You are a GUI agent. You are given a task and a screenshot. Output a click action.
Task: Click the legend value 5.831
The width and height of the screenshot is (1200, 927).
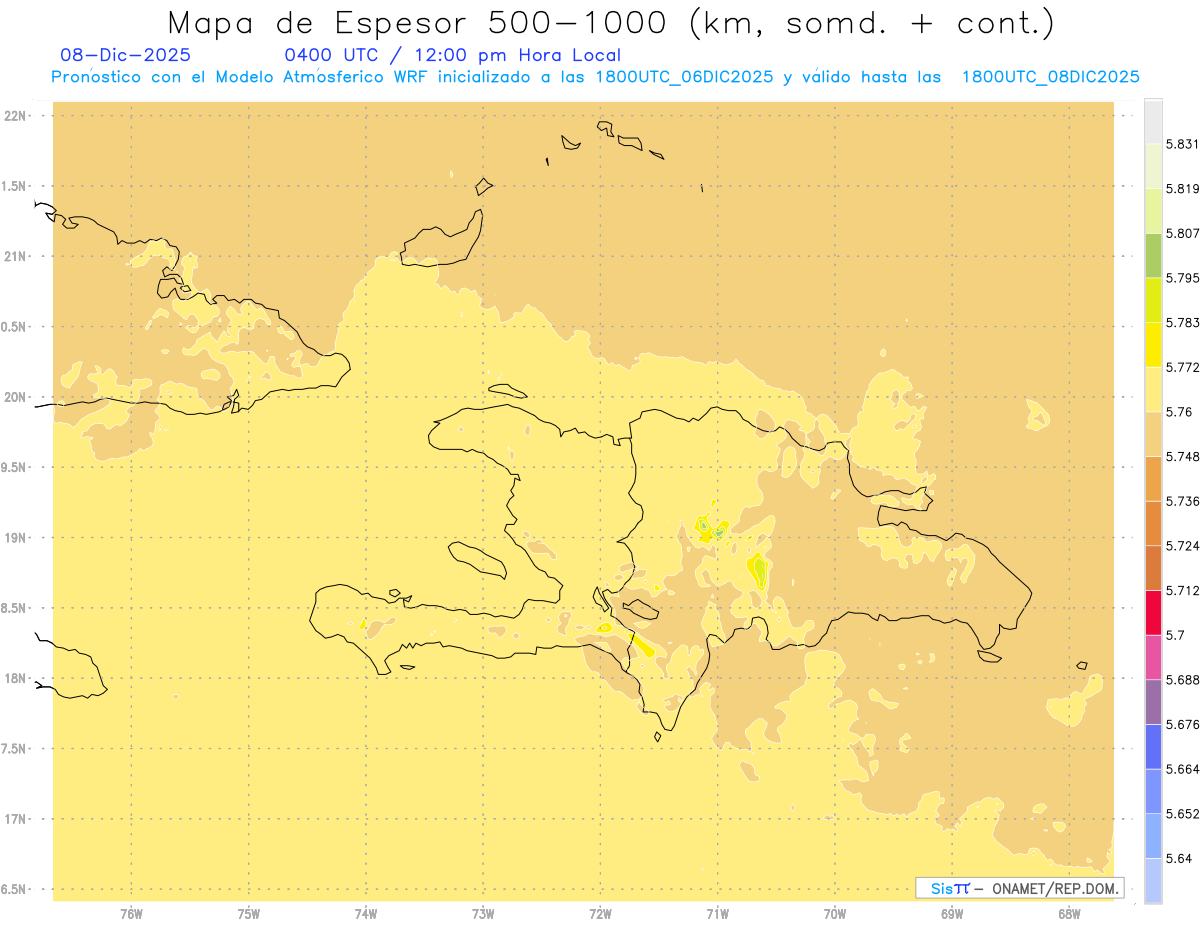tap(1183, 144)
